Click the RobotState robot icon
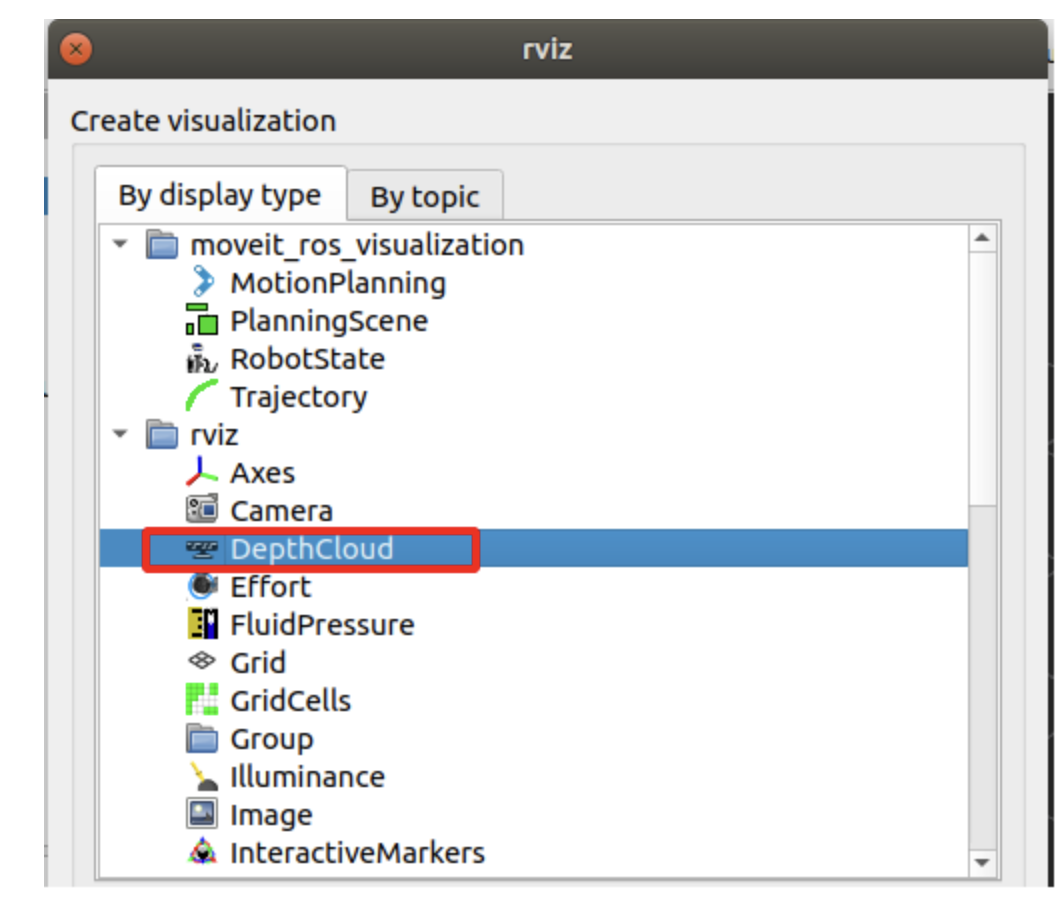The height and width of the screenshot is (902, 1062). tap(202, 358)
